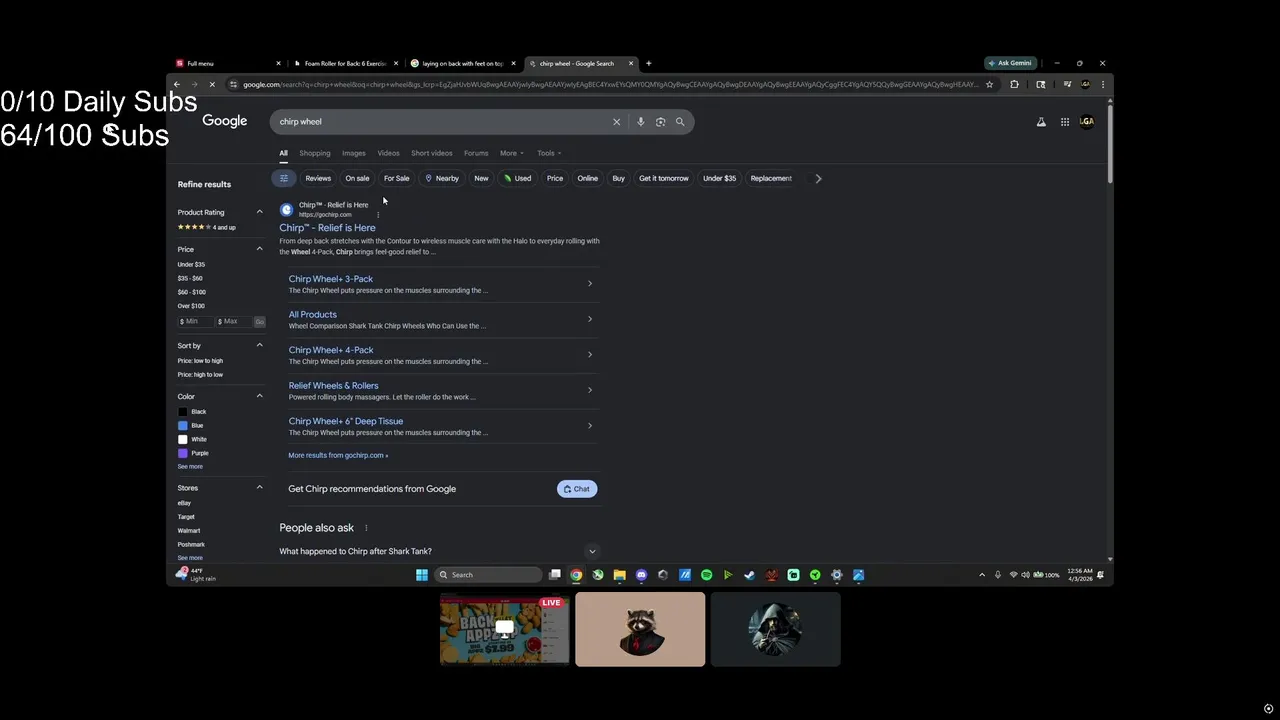This screenshot has width=1280, height=720.
Task: Select the On sale filter chip
Action: (x=357, y=178)
